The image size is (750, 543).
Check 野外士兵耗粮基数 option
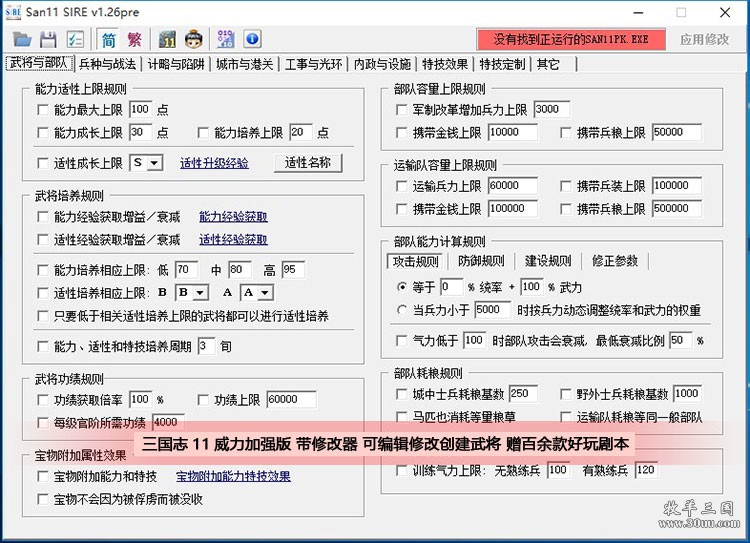565,394
